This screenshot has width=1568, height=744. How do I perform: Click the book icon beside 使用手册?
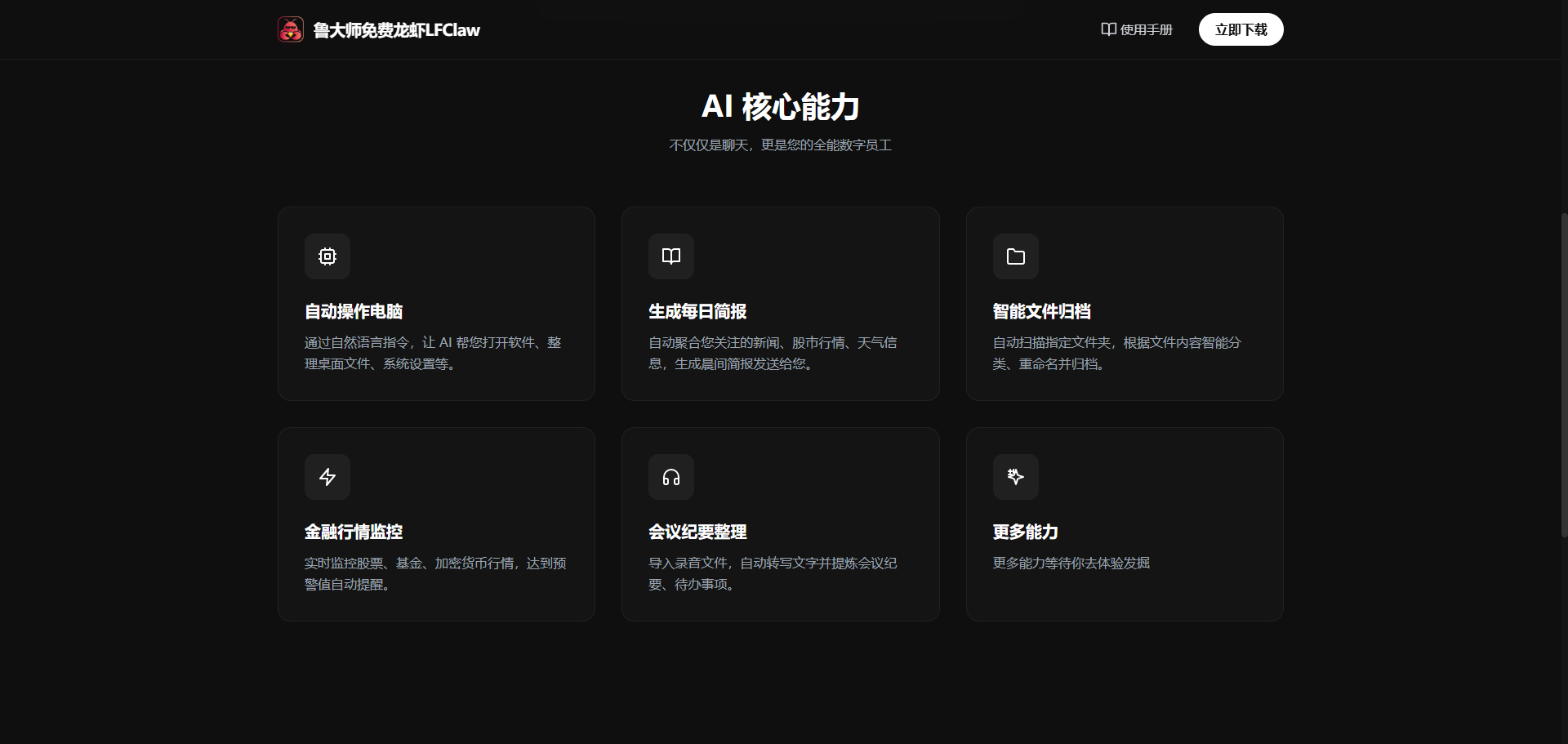1108,29
